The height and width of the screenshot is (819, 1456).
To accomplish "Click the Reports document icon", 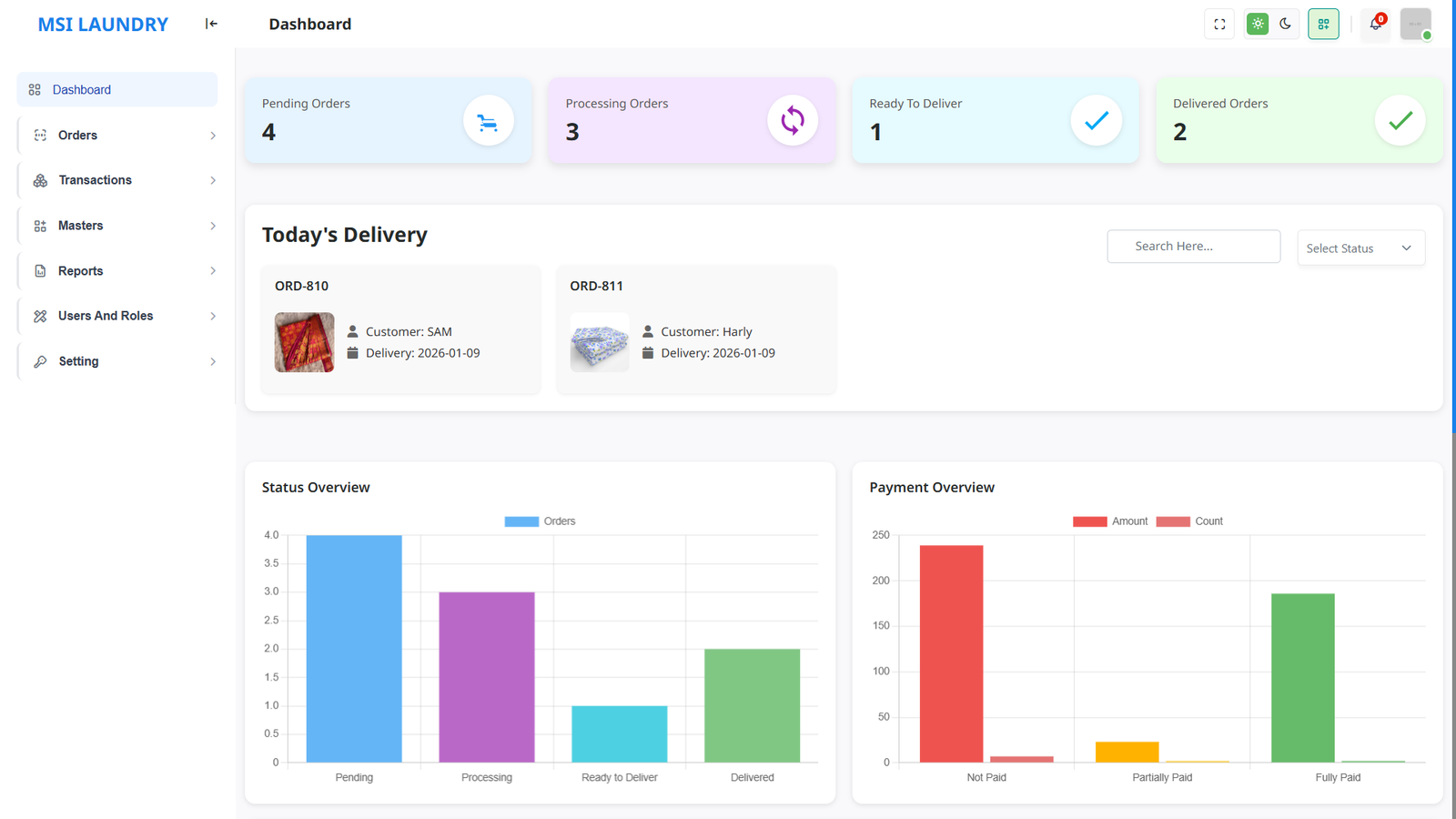I will click(39, 270).
